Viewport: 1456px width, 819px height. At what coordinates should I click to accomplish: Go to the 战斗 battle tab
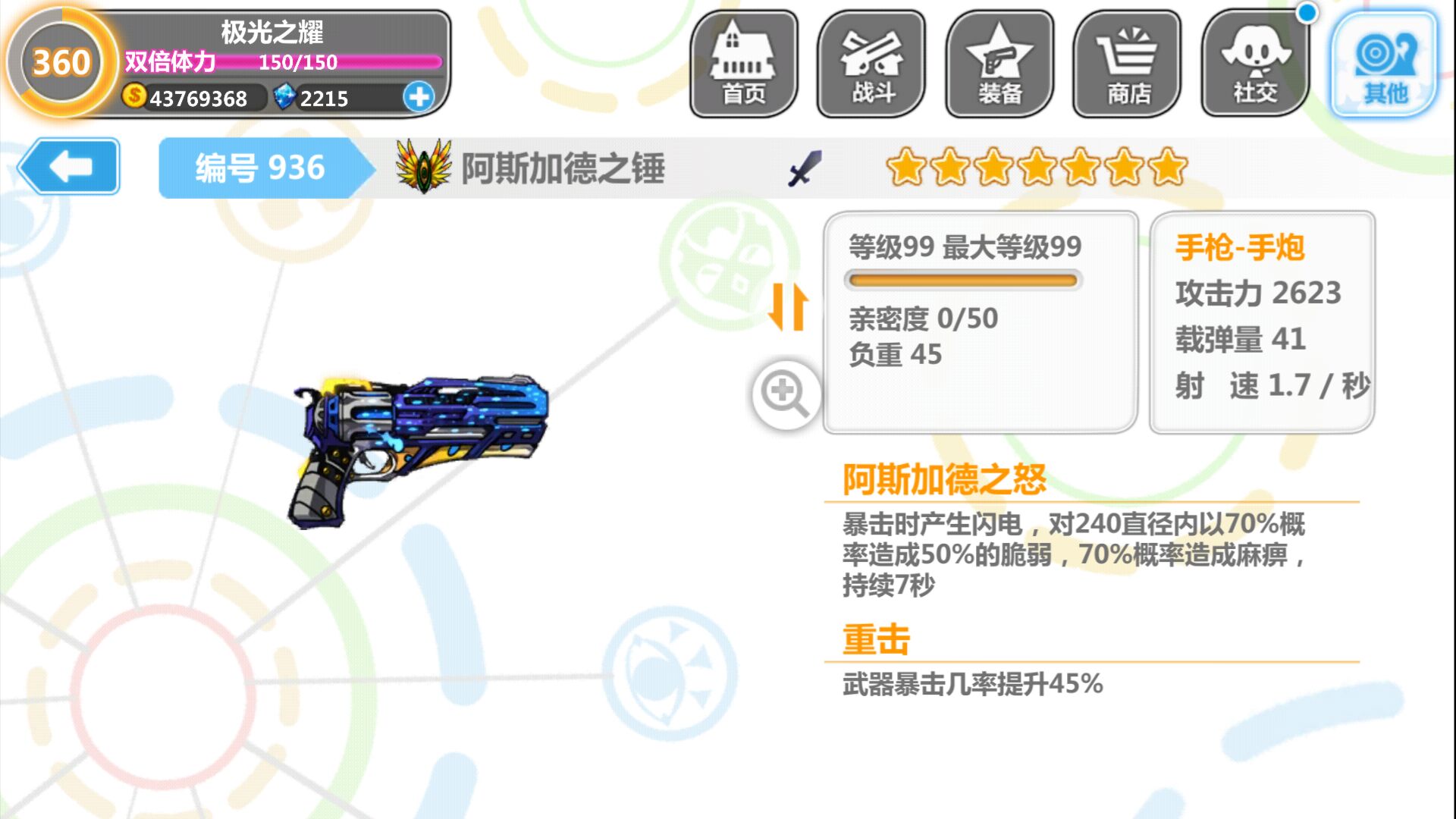pos(871,64)
